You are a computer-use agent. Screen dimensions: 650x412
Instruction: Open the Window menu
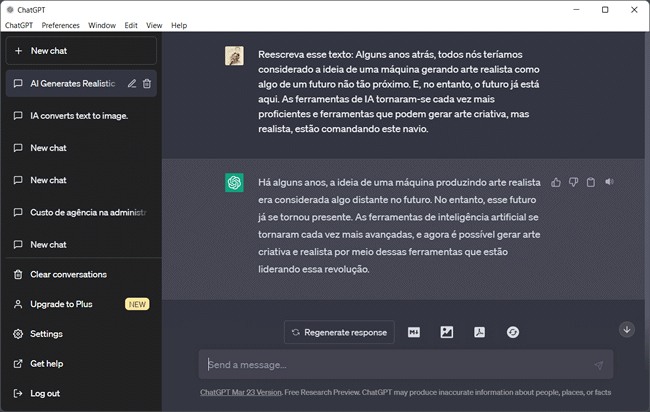click(x=102, y=25)
